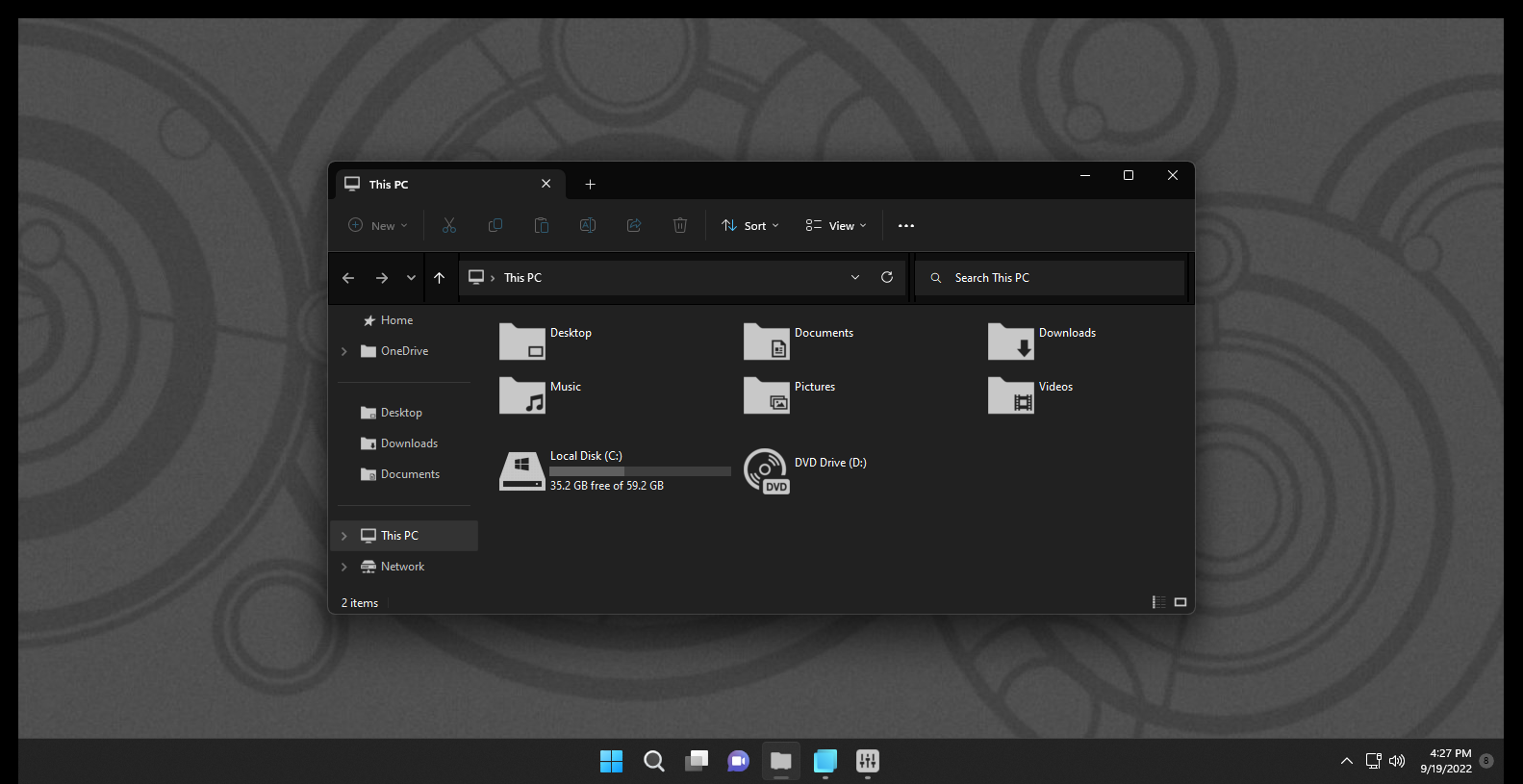Switch to large icons view in status bar

(x=1180, y=602)
